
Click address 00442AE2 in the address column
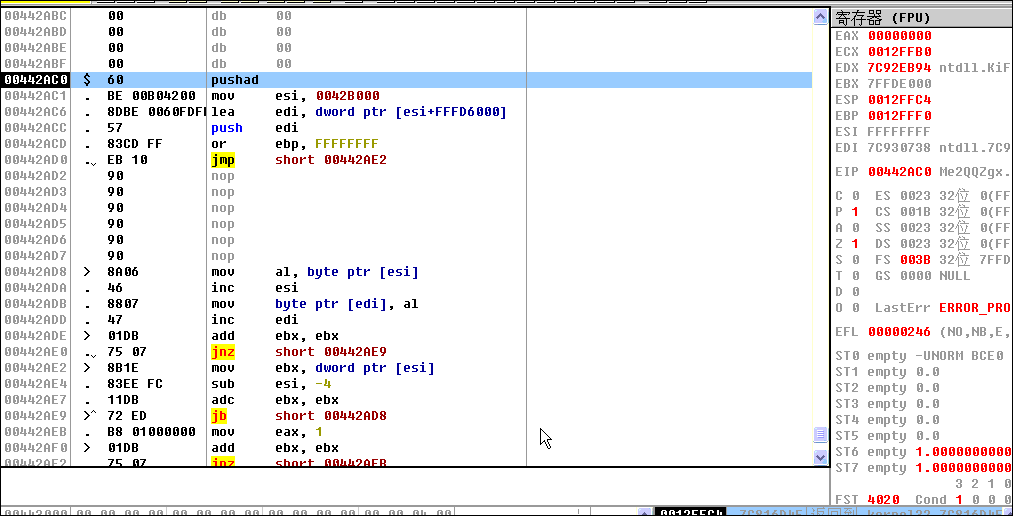pos(36,367)
